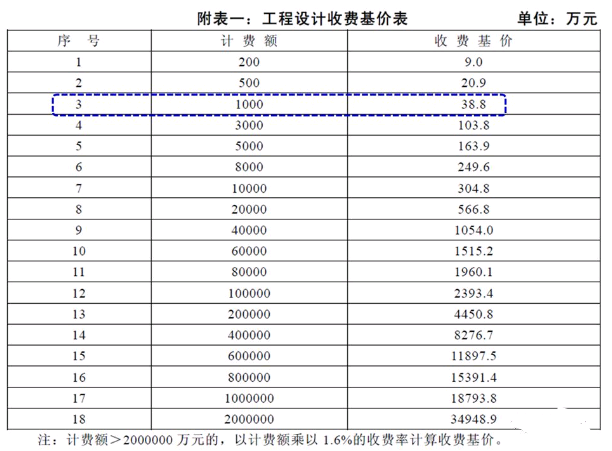The height and width of the screenshot is (451, 612).
Task: Select the cell with value 40000
Action: pyautogui.click(x=249, y=230)
